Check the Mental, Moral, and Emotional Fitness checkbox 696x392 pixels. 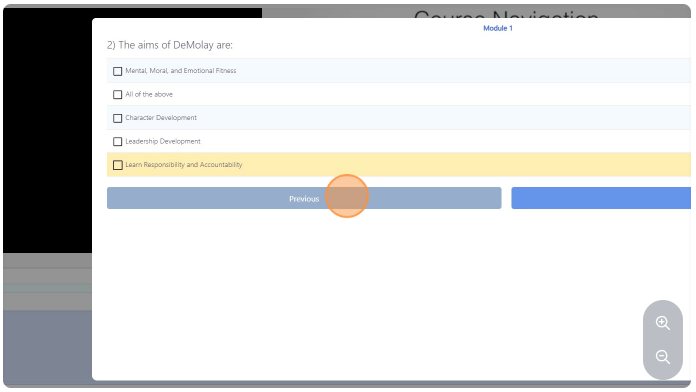118,71
